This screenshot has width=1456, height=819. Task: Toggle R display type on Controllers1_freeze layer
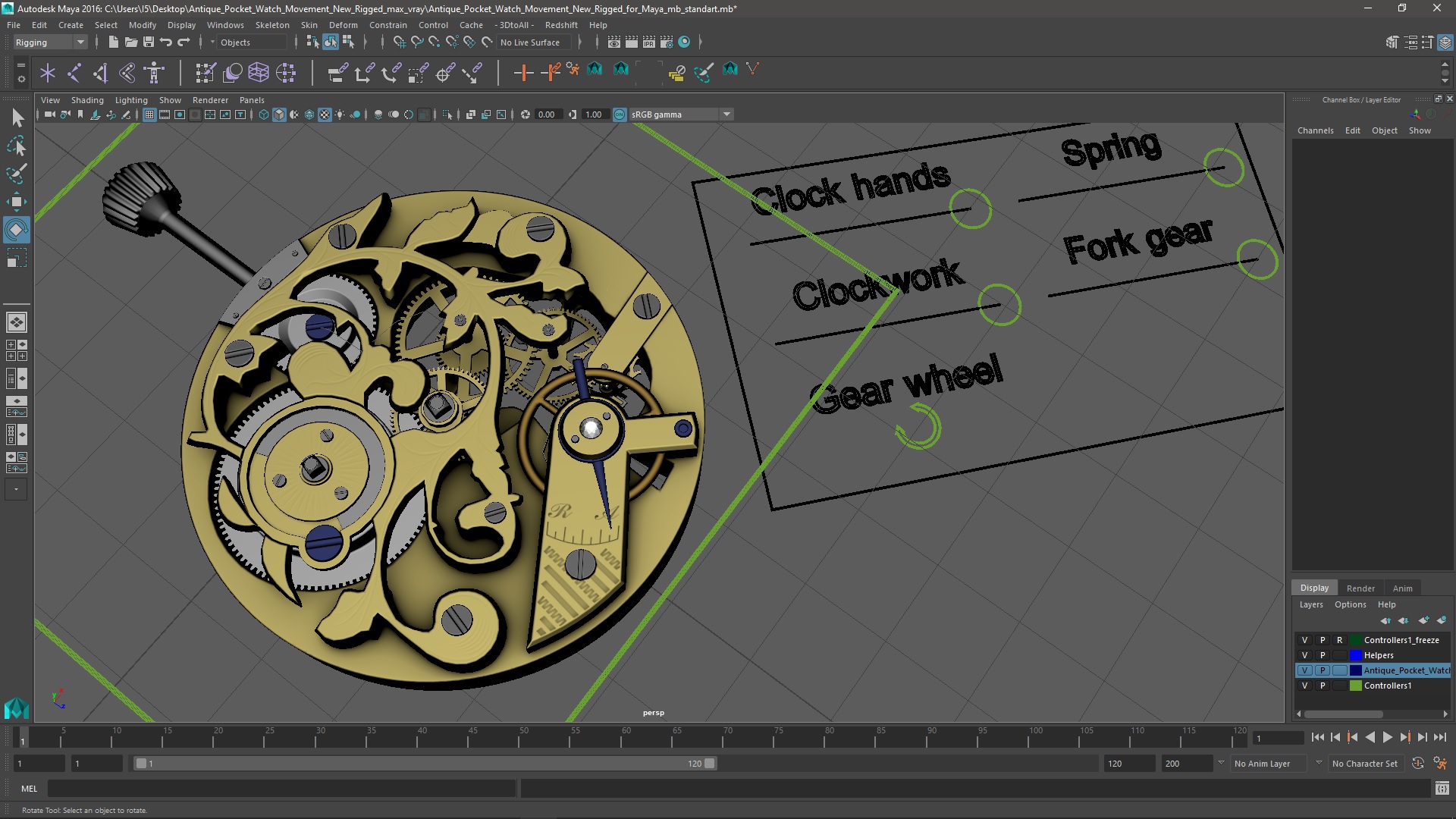point(1339,640)
